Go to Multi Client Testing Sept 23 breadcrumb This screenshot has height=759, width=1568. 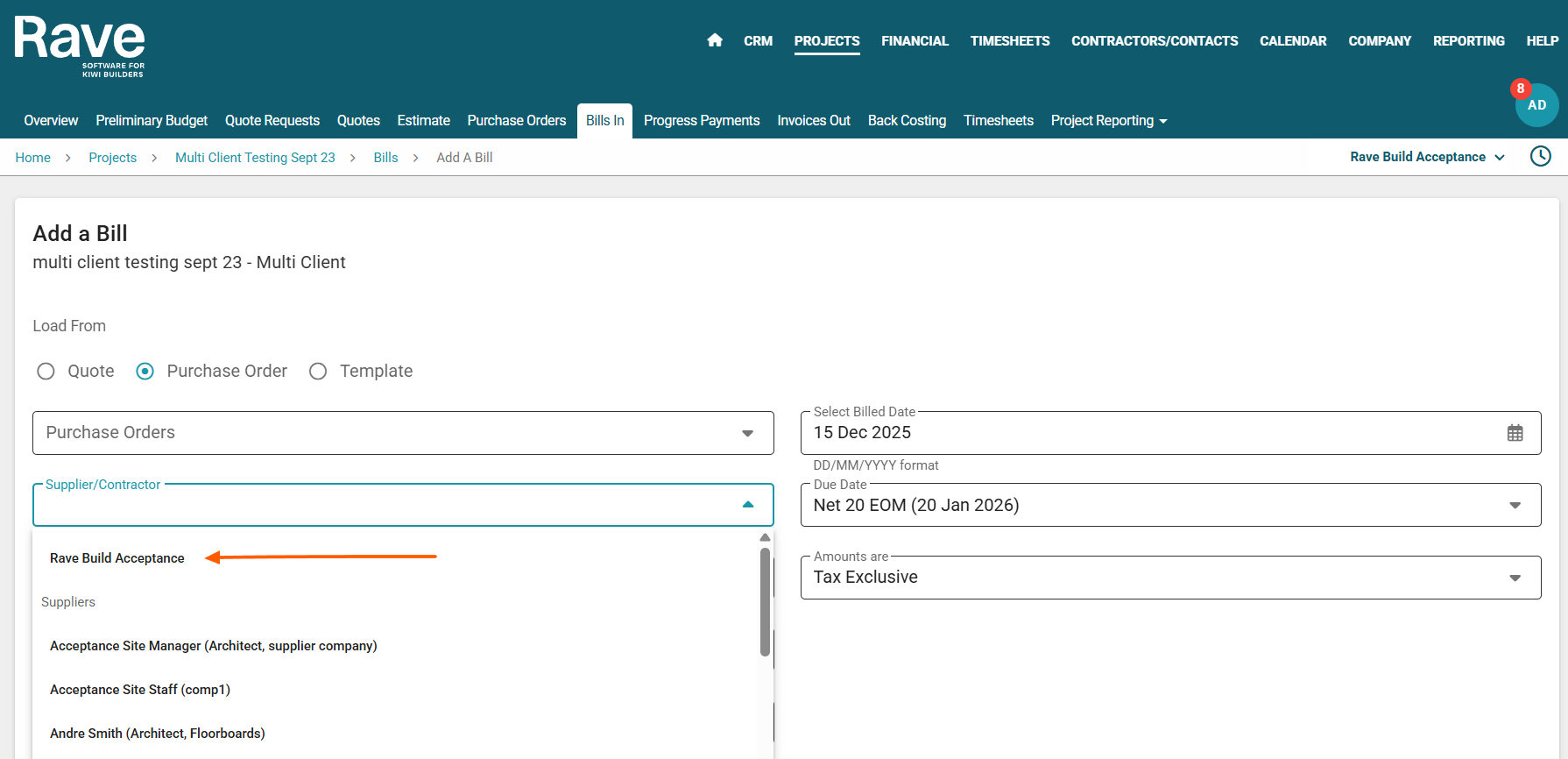255,158
